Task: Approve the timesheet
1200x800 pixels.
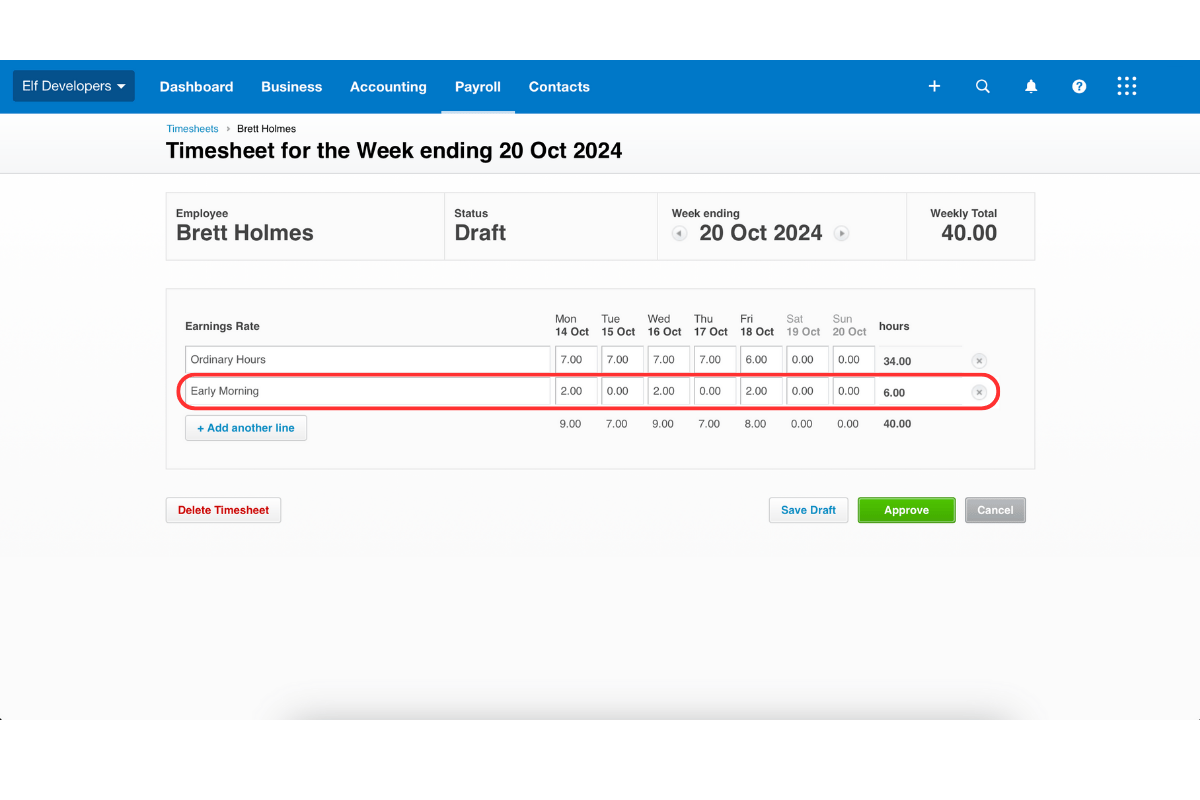Action: tap(906, 510)
